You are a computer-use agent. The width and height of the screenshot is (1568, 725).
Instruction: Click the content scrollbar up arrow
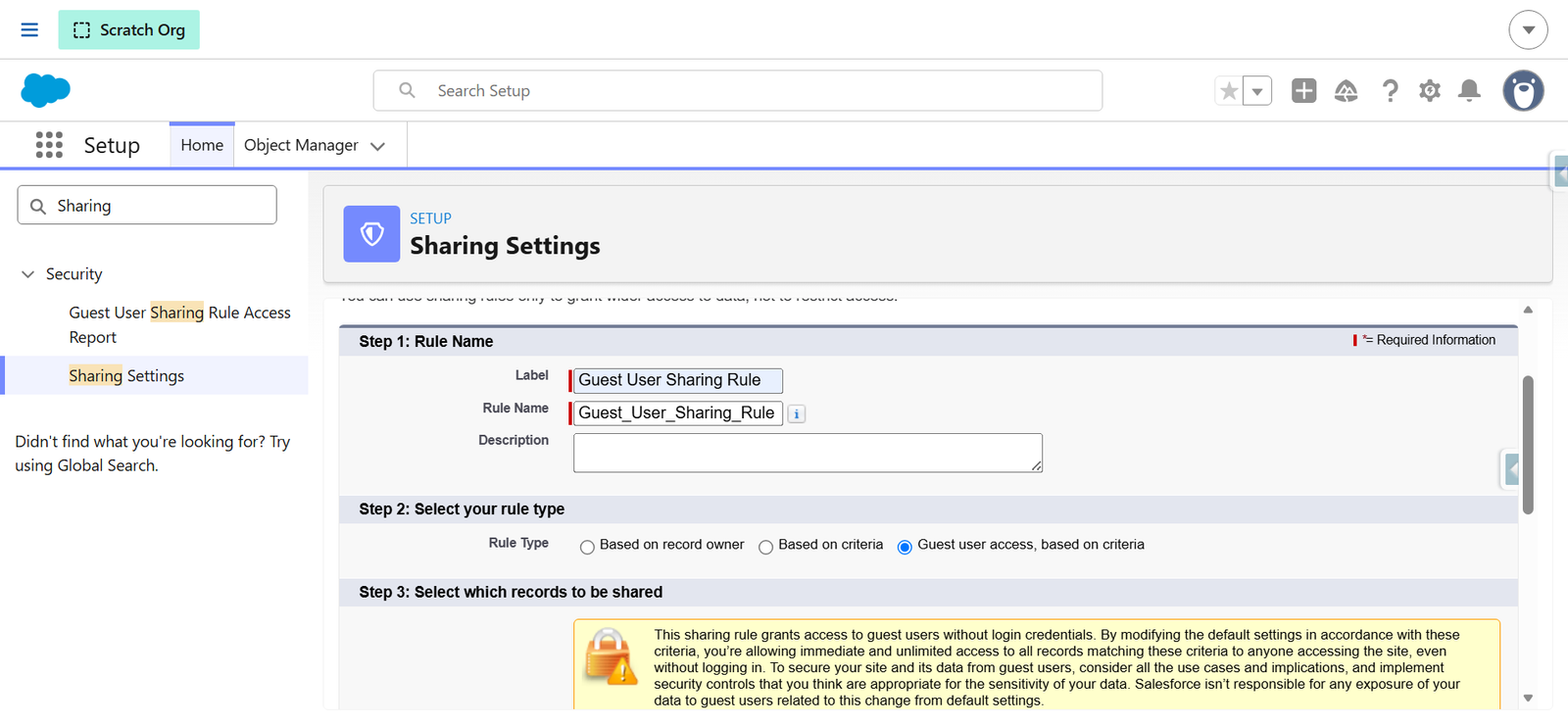coord(1528,310)
